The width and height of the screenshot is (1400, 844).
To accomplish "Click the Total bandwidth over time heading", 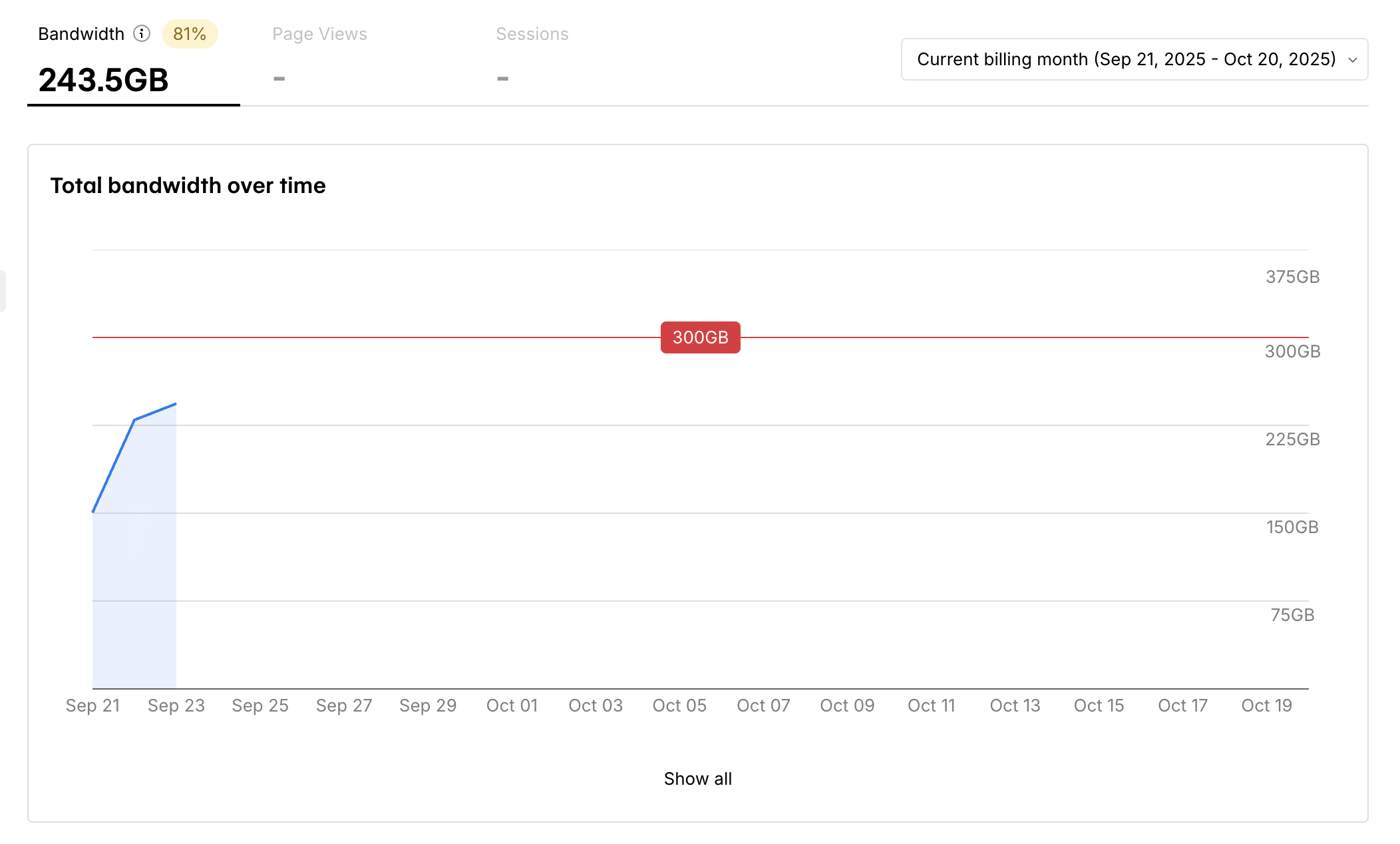I will tap(188, 186).
